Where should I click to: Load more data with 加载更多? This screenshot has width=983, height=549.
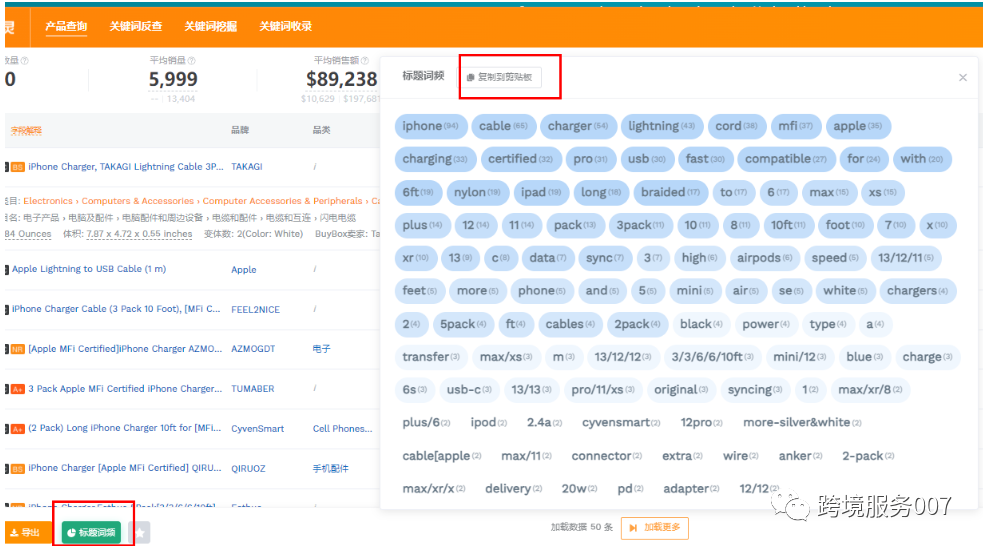pos(654,528)
